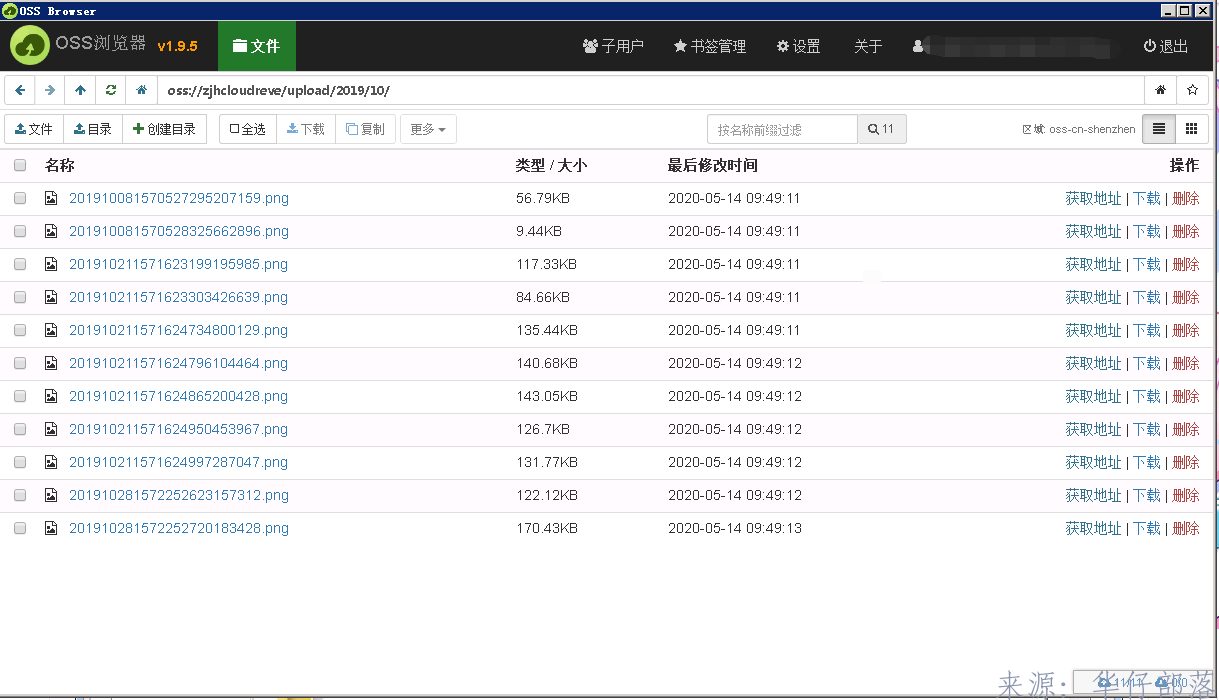
Task: Upload folder with 目录 button
Action: click(x=93, y=129)
